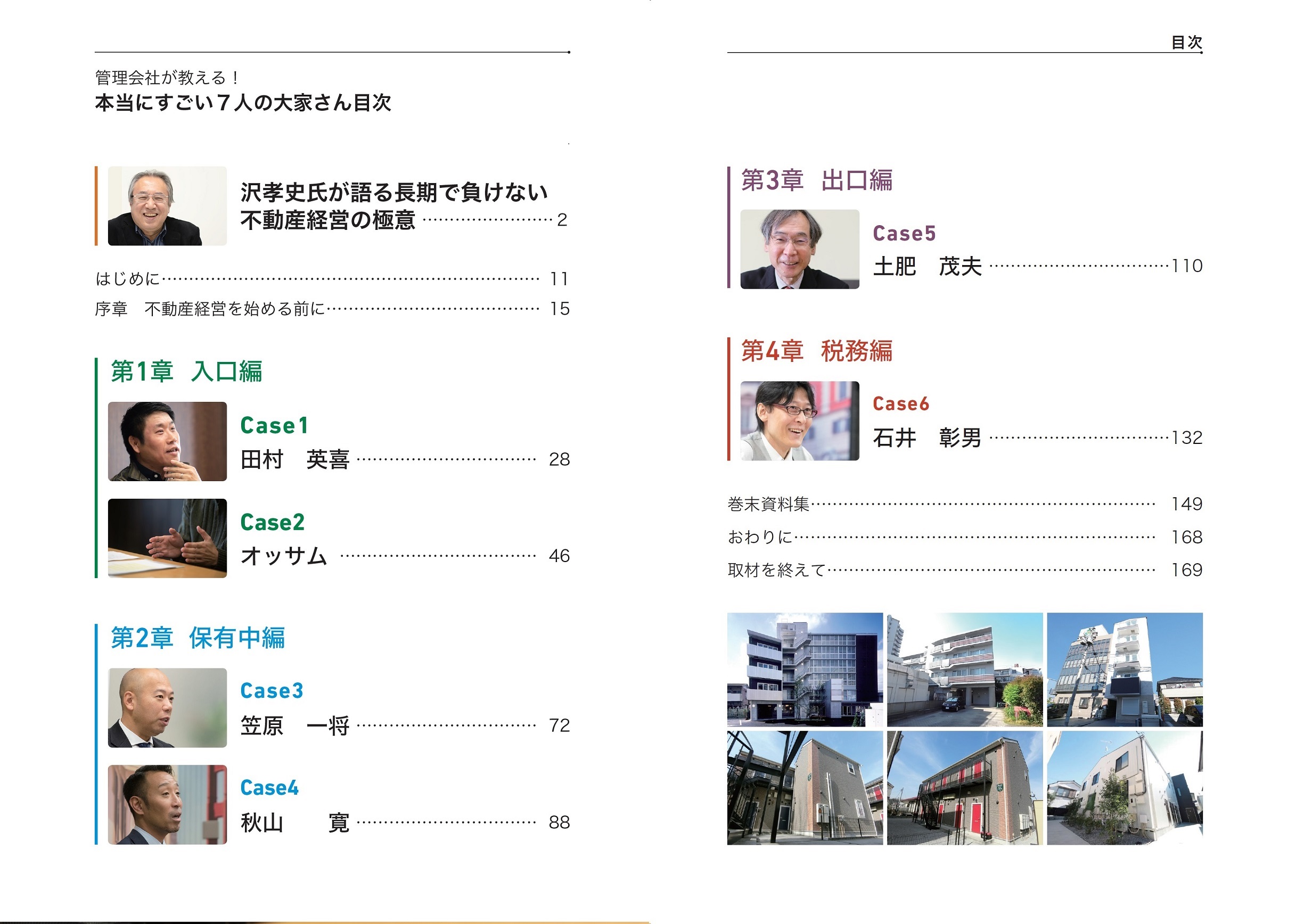Click the name 秋山 寛
This screenshot has height=924, width=1304.
[295, 823]
